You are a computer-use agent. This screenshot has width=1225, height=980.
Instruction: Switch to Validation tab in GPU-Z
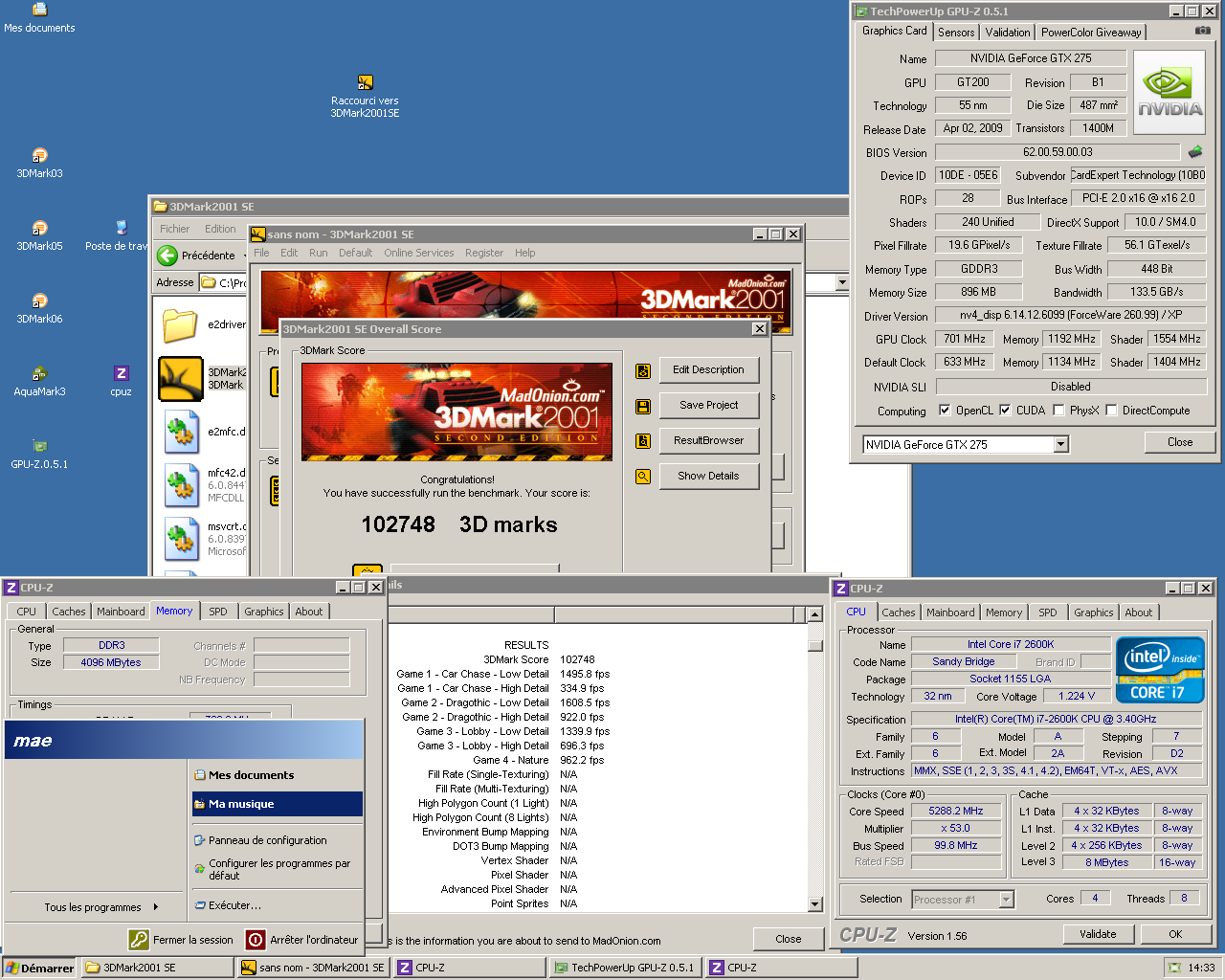[x=1008, y=33]
